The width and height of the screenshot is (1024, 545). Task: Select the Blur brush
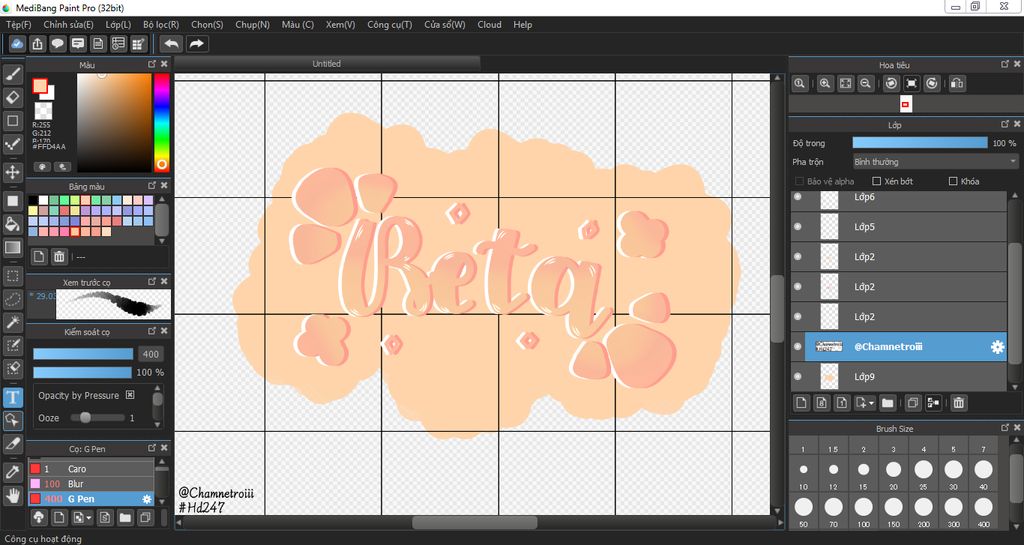[91, 484]
